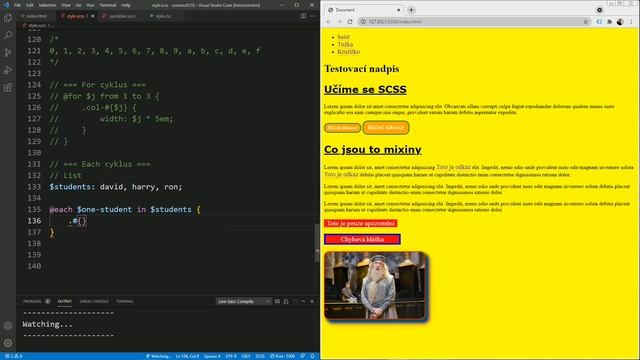Open the File menu

[x=17, y=5]
